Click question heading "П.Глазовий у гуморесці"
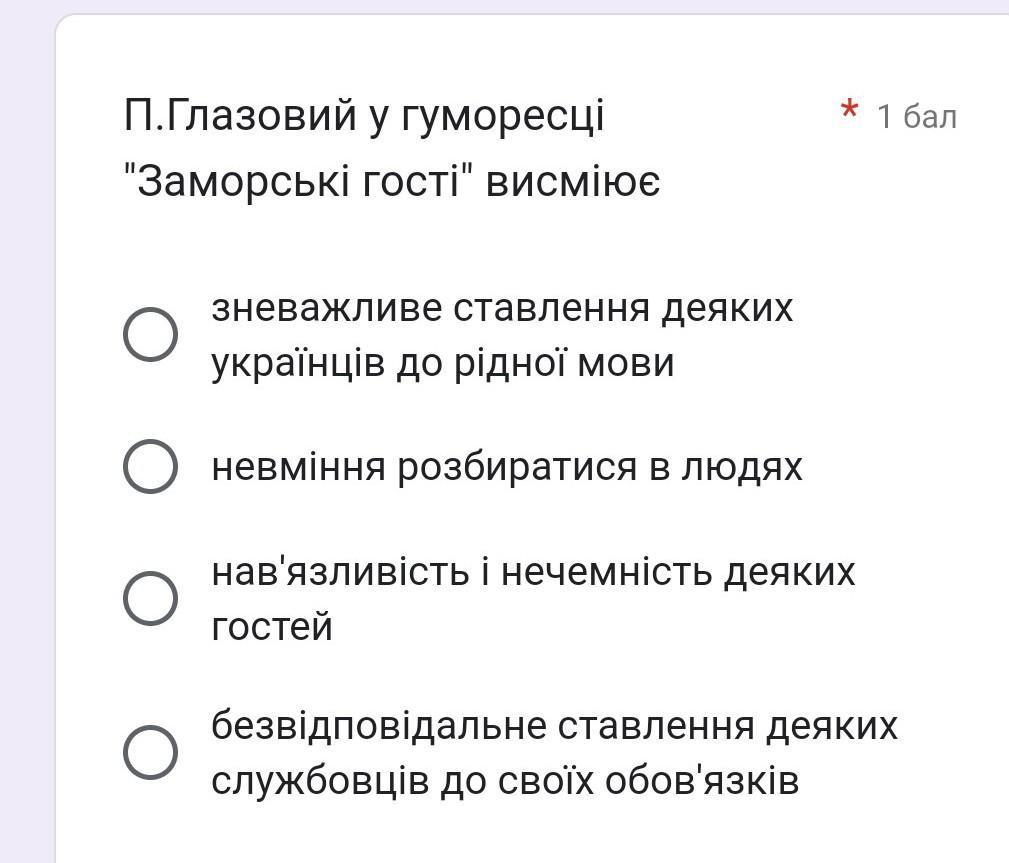 point(364,117)
